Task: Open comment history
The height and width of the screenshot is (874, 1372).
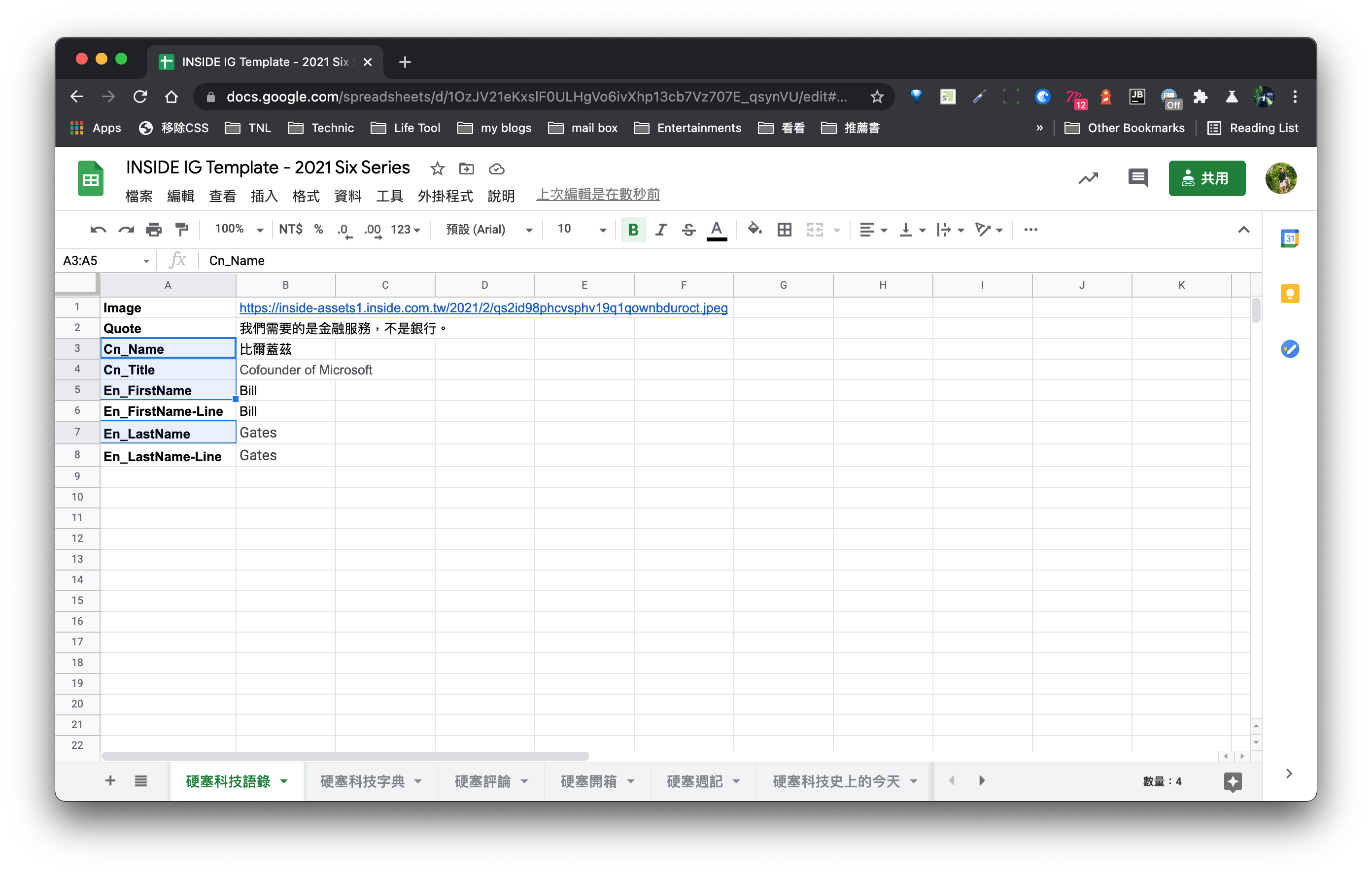Action: click(1138, 178)
